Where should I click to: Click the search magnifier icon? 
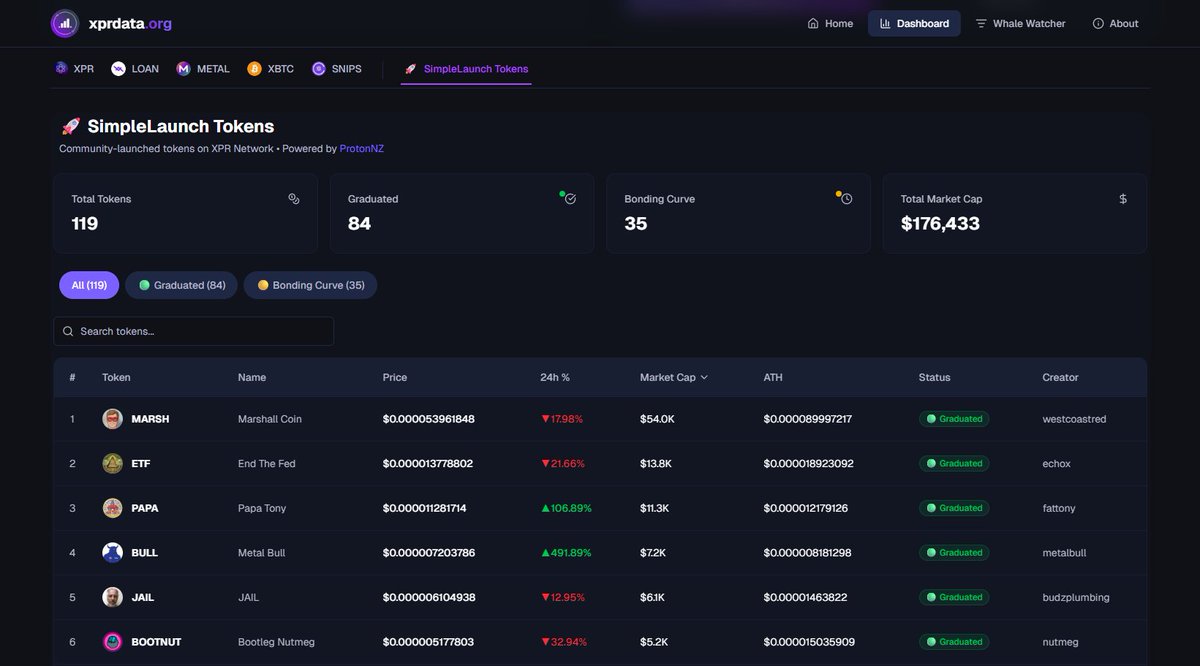(x=68, y=331)
